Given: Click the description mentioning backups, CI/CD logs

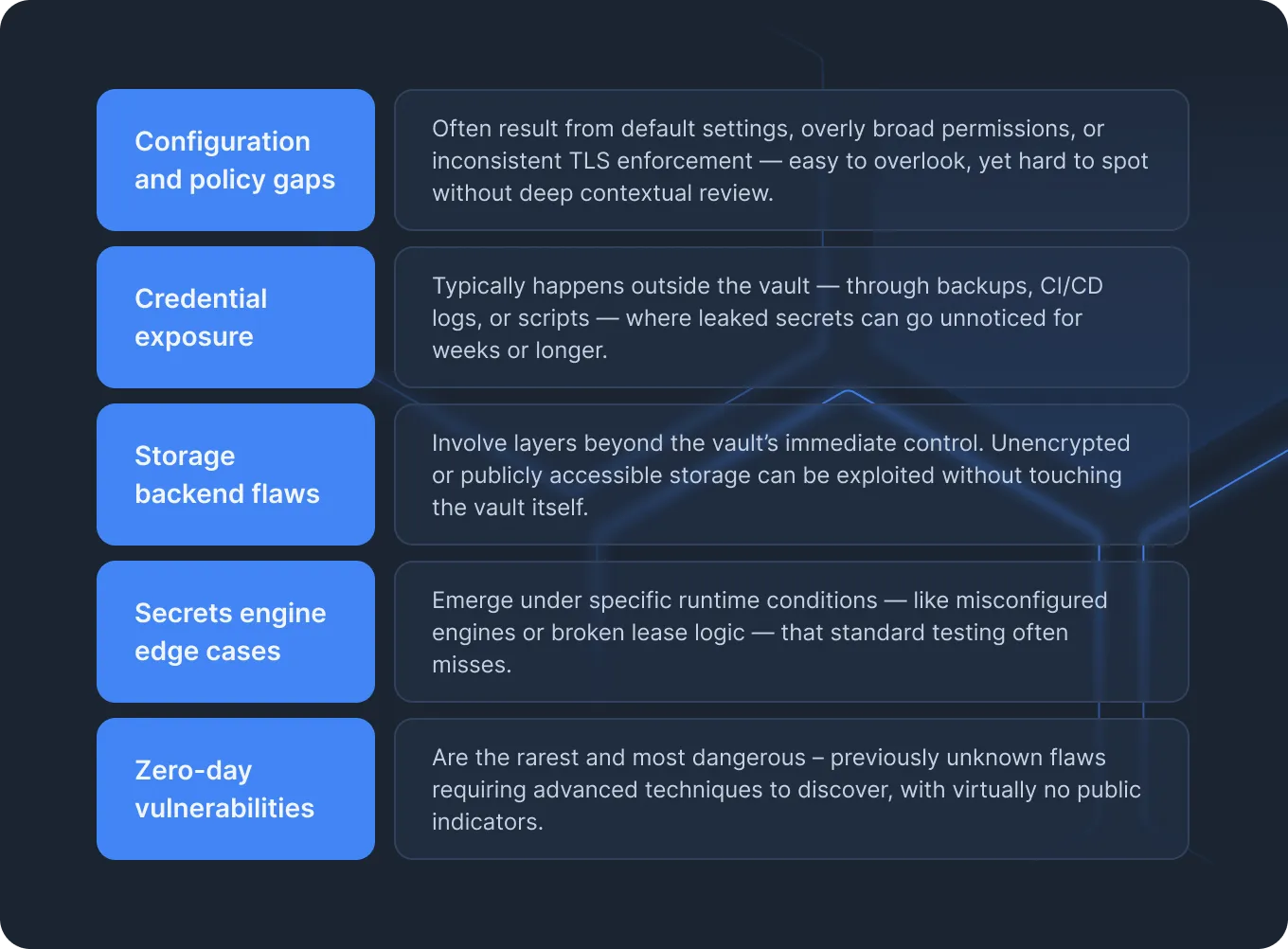Looking at the screenshot, I should tap(792, 317).
